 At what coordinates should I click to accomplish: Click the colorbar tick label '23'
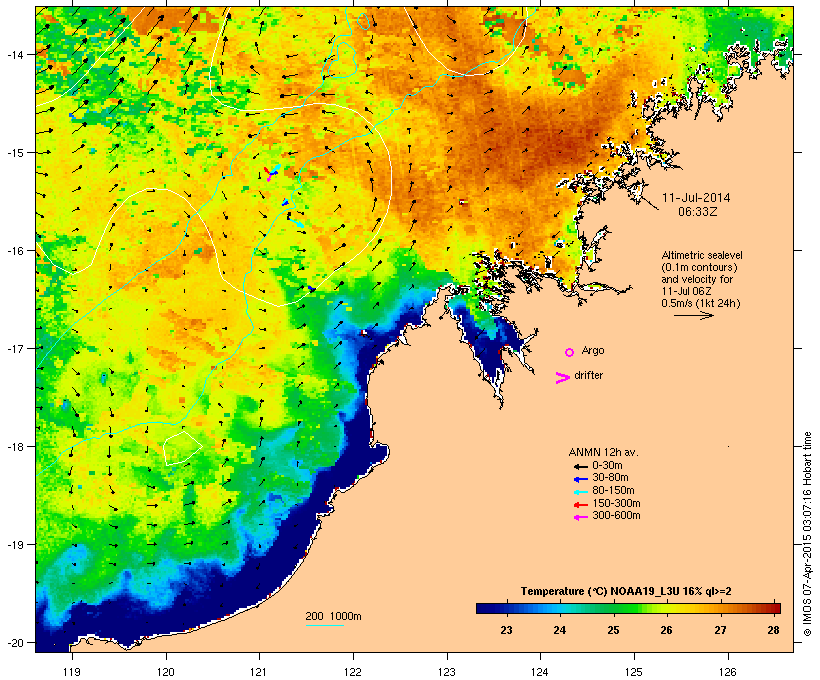(x=506, y=630)
